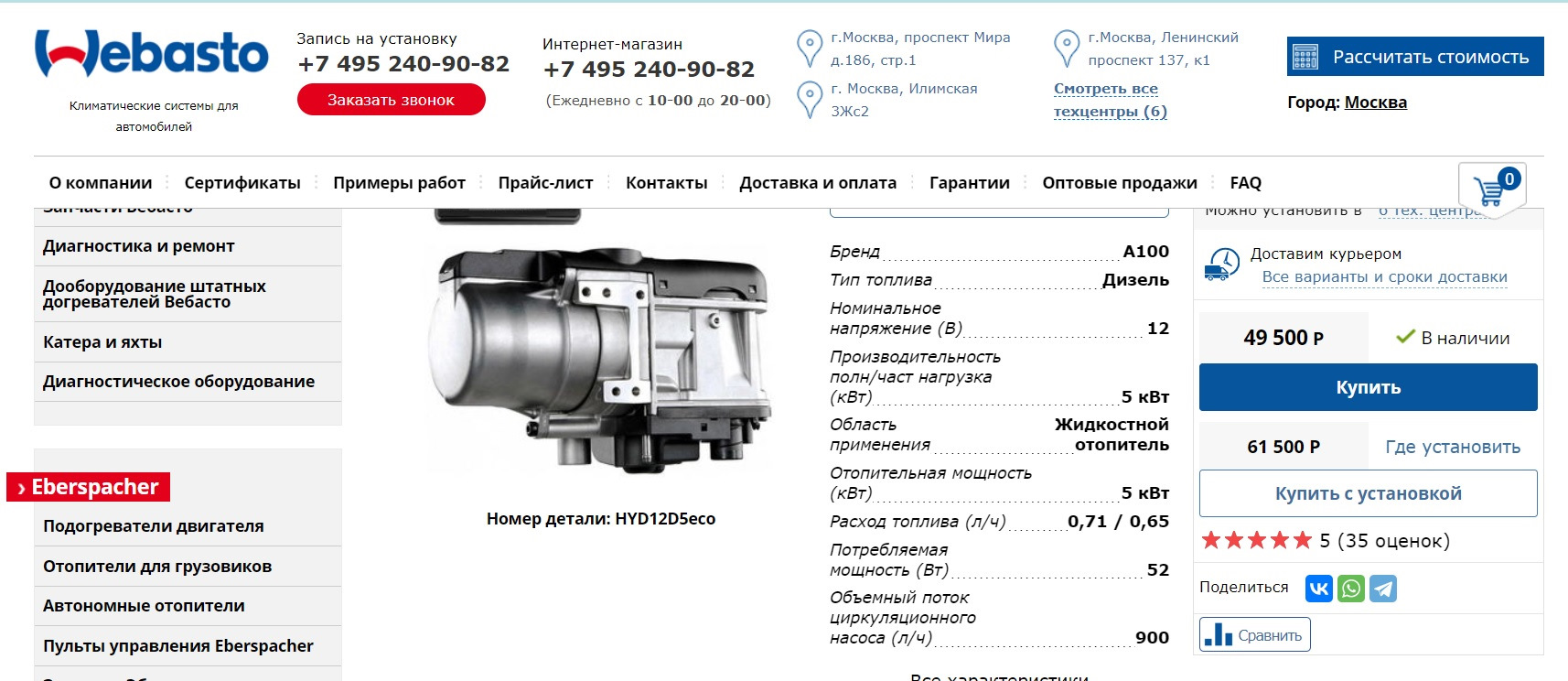Viewport: 1568px width, 681px height.
Task: Open the Eberspacher section heading
Action: point(88,487)
